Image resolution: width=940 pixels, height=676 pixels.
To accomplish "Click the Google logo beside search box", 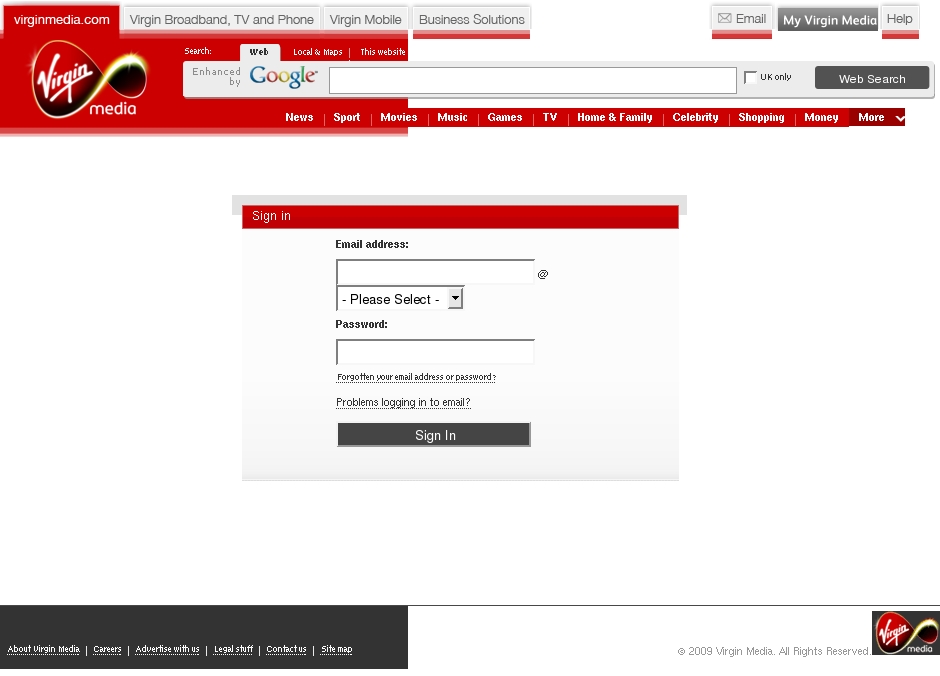I will (x=283, y=76).
